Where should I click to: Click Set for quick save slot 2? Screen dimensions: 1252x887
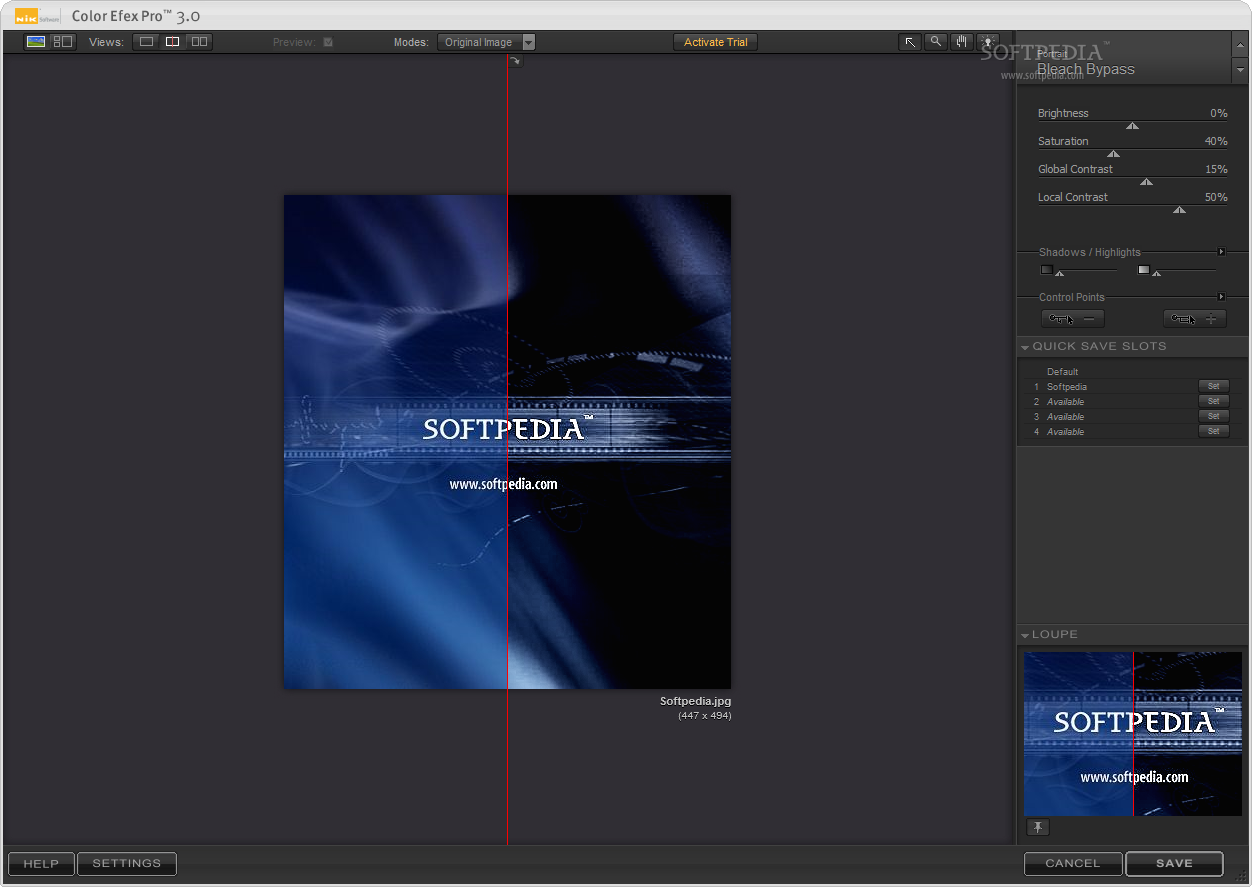1213,401
